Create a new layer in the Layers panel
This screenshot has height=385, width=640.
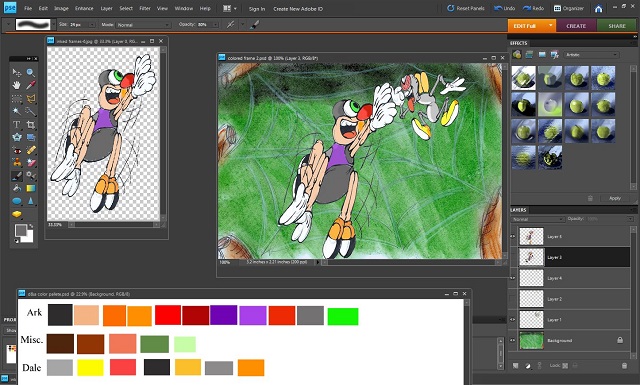pos(516,366)
